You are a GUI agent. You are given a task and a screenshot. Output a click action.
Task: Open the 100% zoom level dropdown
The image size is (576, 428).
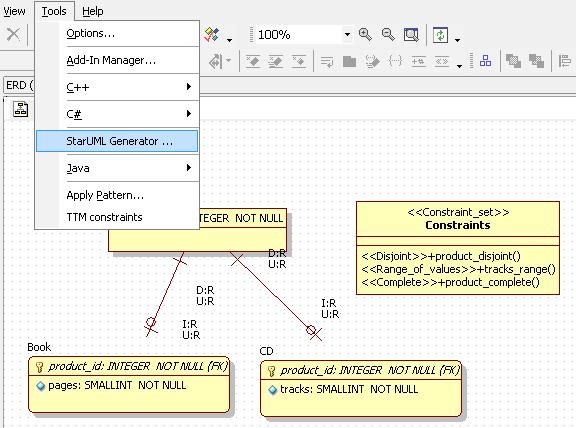pyautogui.click(x=347, y=35)
